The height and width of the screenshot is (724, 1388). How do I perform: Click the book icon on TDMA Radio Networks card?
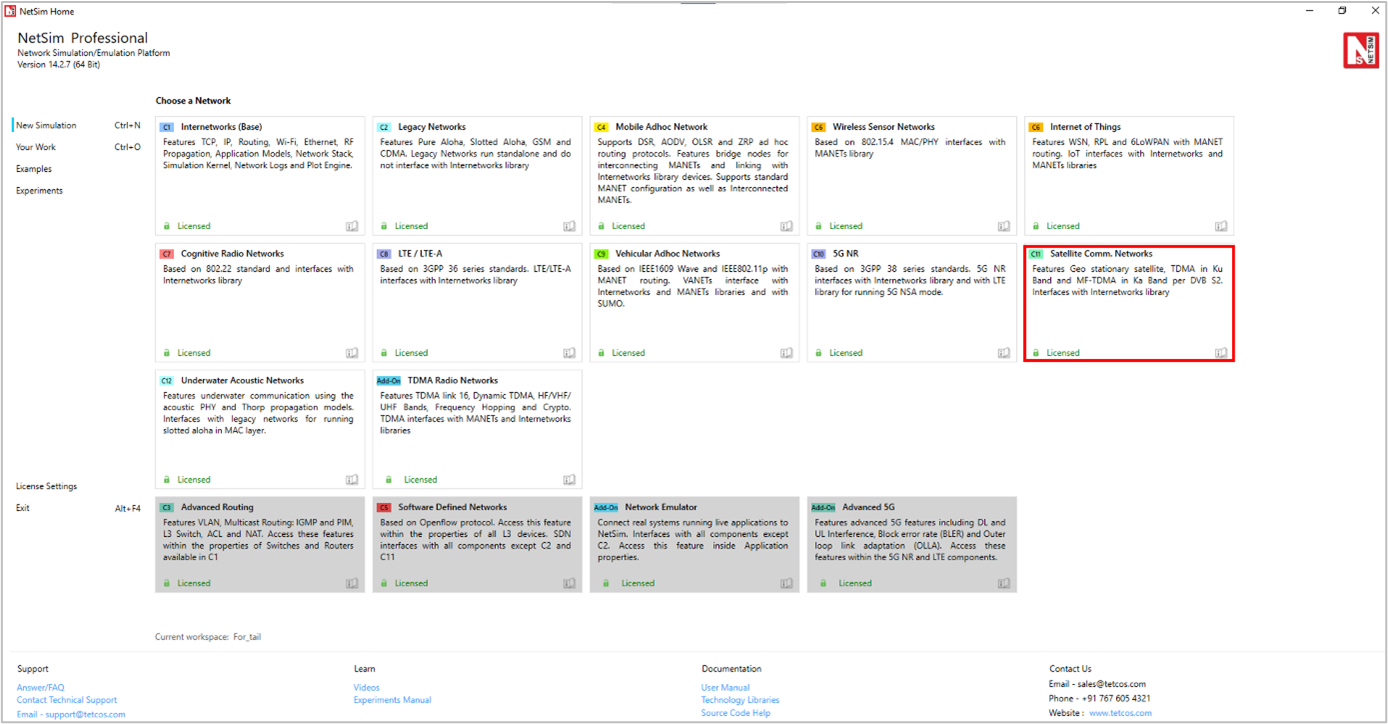pos(569,480)
